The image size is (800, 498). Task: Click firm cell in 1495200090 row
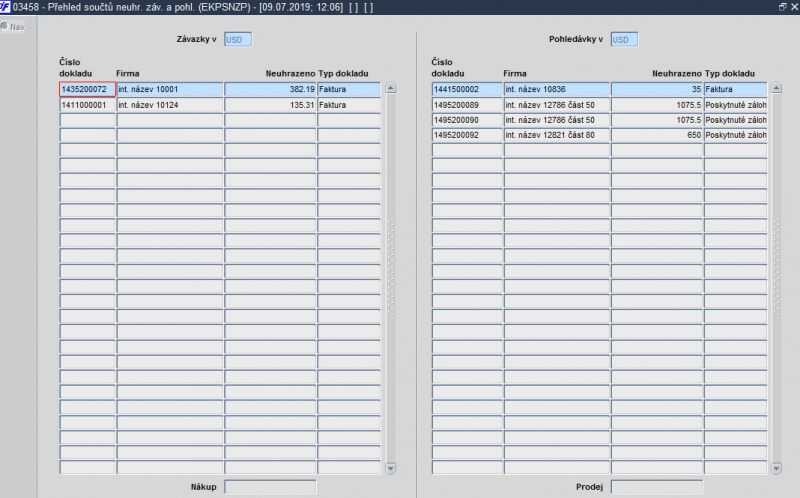pos(557,120)
